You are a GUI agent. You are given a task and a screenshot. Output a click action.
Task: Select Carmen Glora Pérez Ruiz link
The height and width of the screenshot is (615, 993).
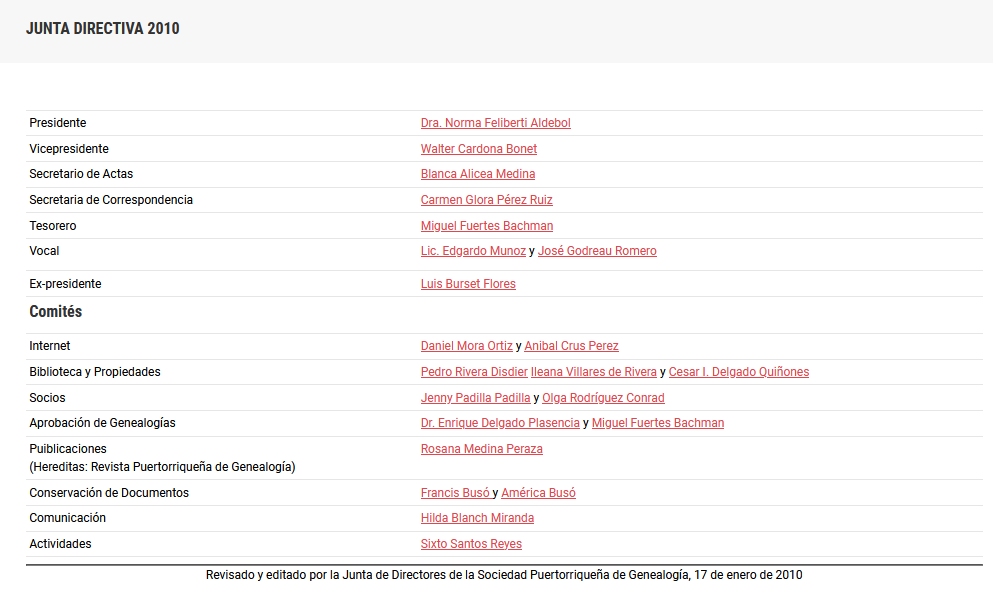coord(486,200)
